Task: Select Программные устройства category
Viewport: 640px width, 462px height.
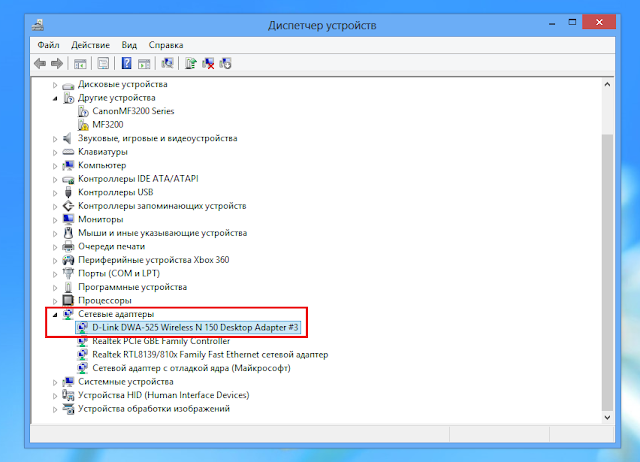Action: tap(132, 287)
